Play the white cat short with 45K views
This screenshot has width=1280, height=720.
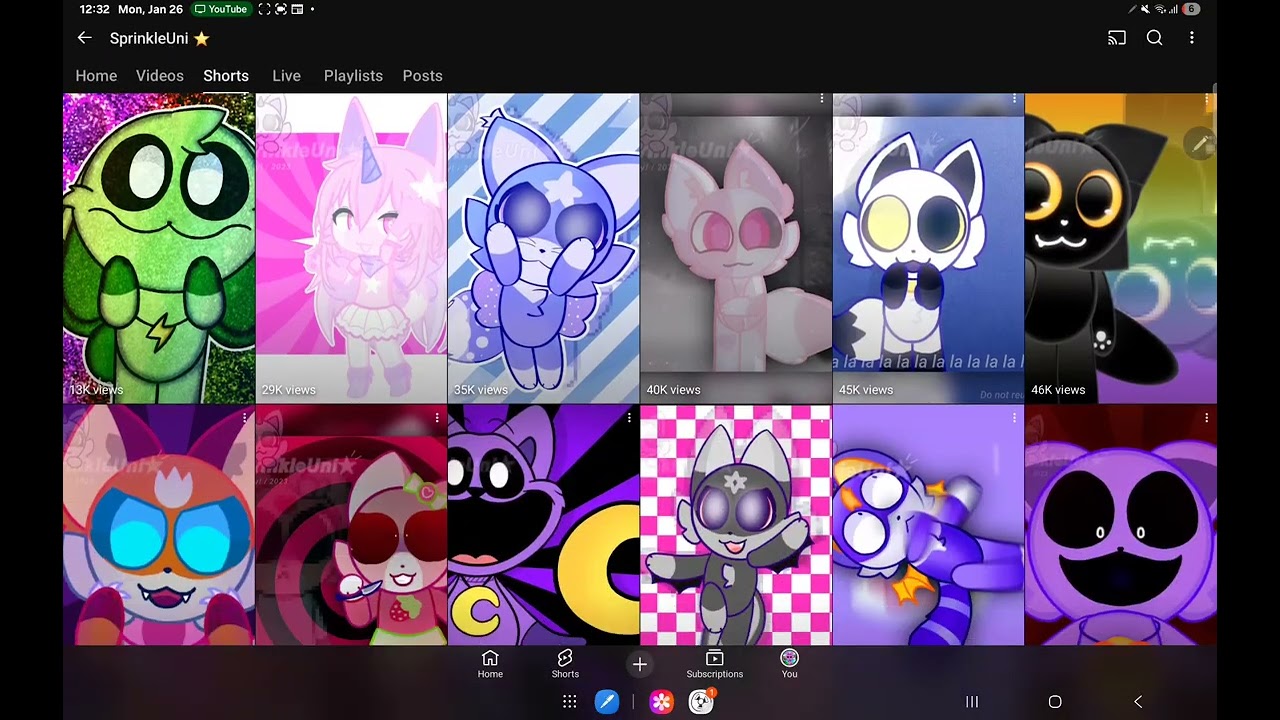928,248
